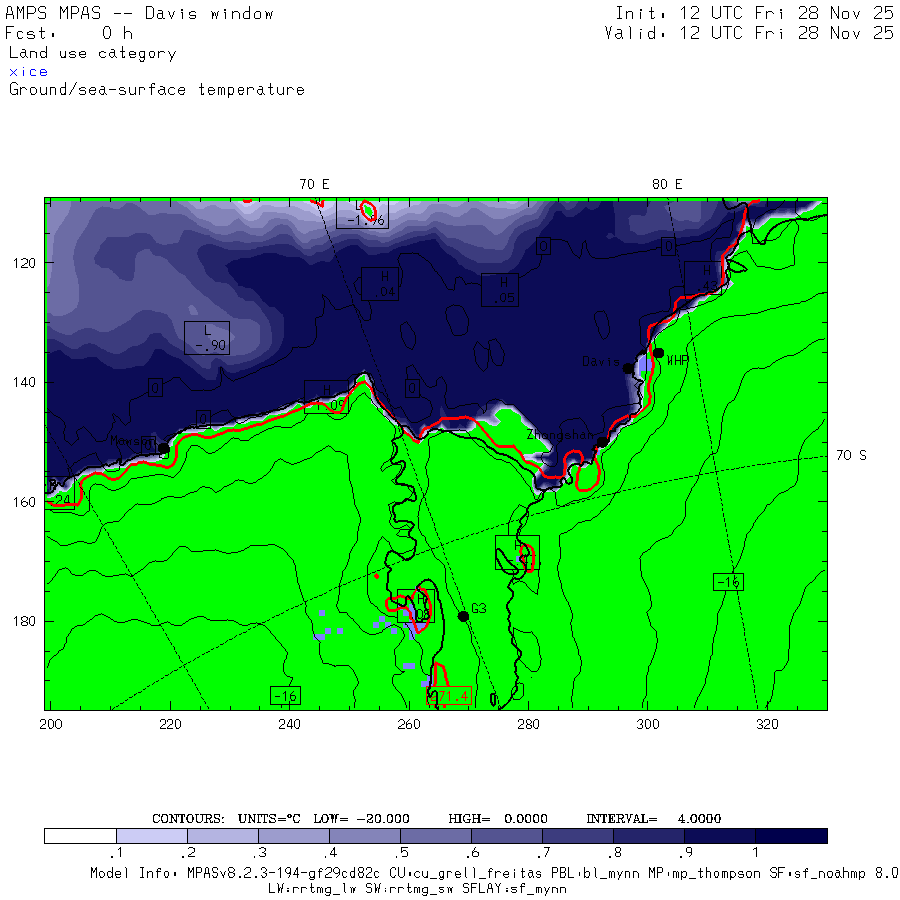Click the blue xice legend text

(x=28, y=72)
